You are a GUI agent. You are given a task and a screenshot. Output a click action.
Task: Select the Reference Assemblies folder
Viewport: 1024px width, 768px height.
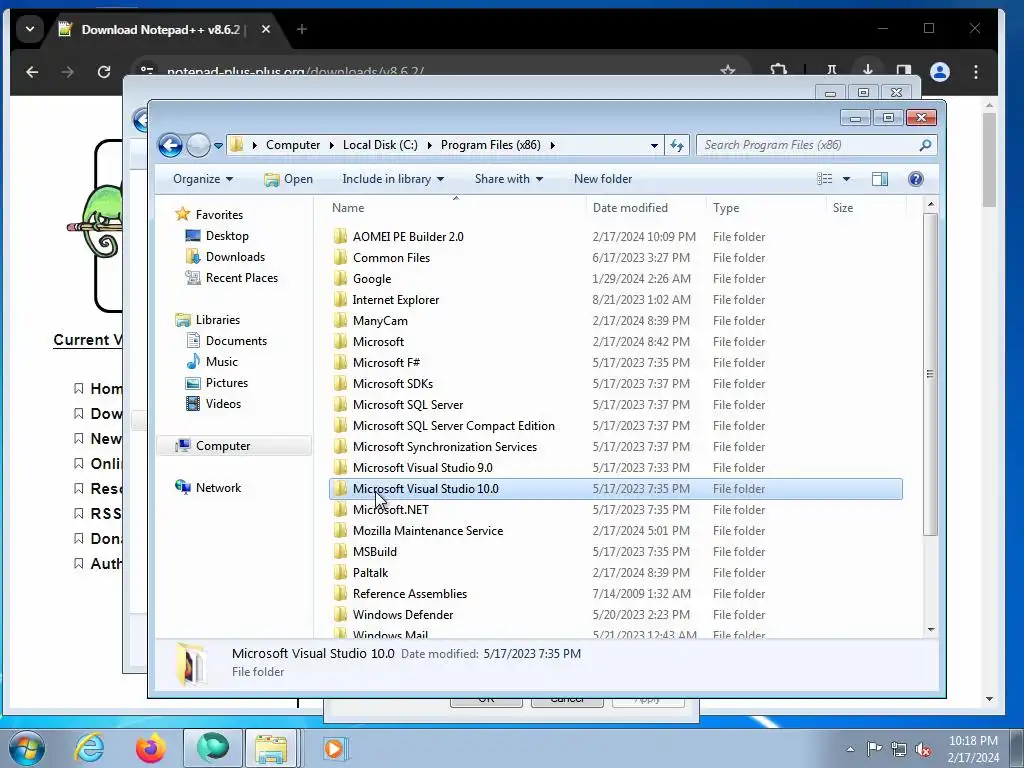[x=616, y=594]
